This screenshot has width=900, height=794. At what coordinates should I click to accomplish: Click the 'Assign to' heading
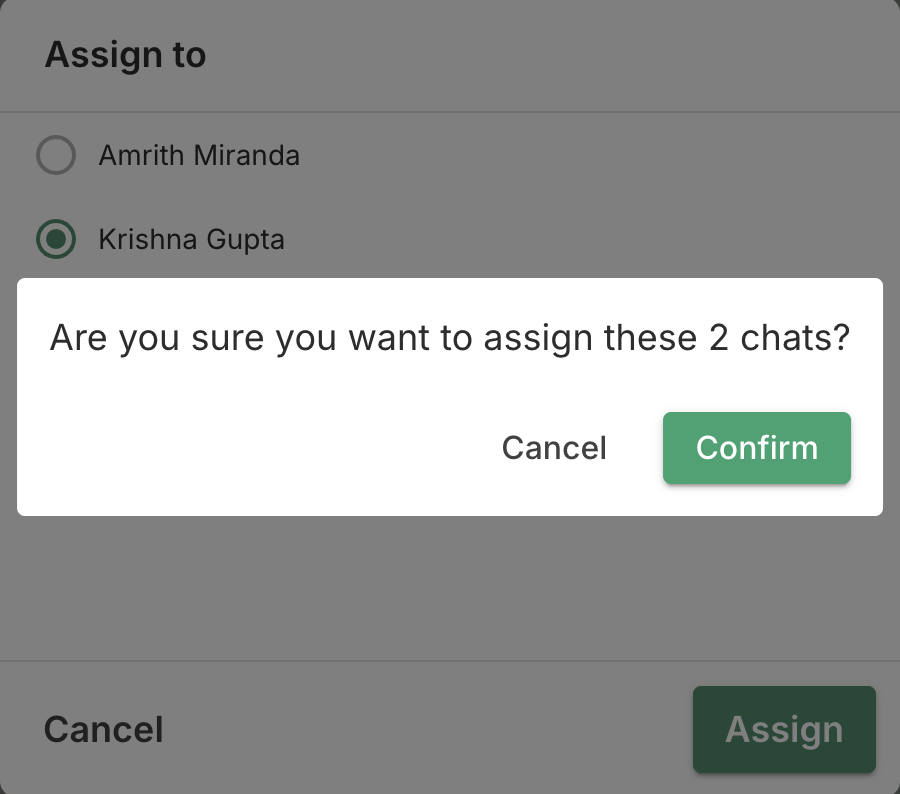tap(125, 55)
